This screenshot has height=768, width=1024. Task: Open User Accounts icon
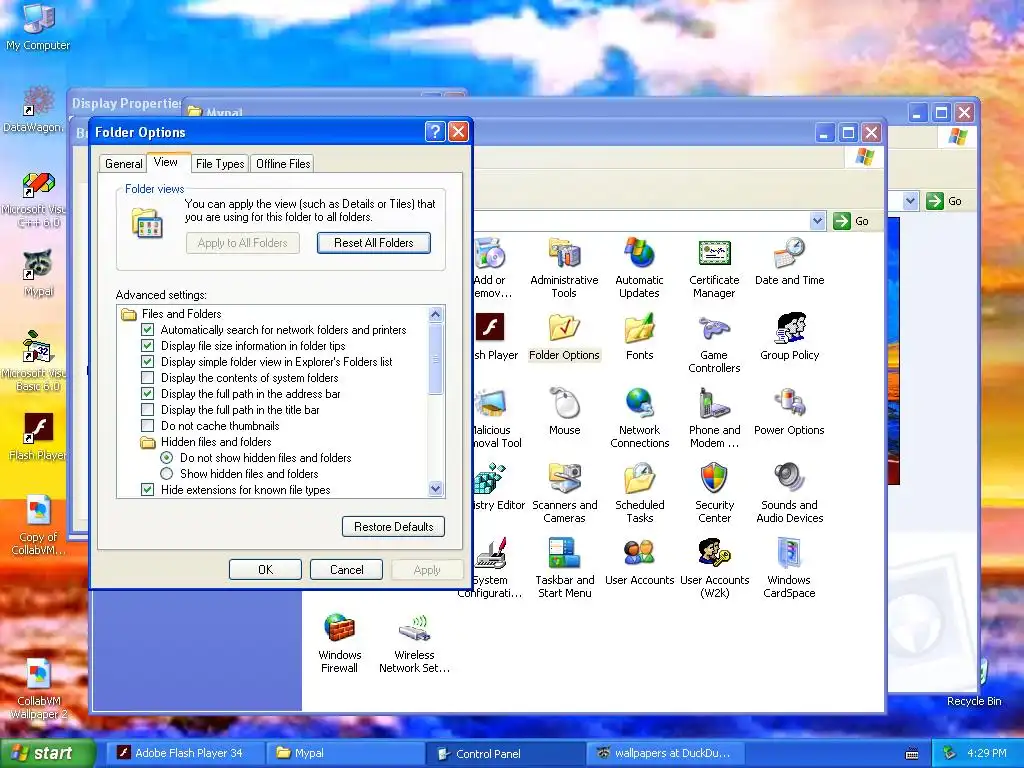tap(639, 563)
